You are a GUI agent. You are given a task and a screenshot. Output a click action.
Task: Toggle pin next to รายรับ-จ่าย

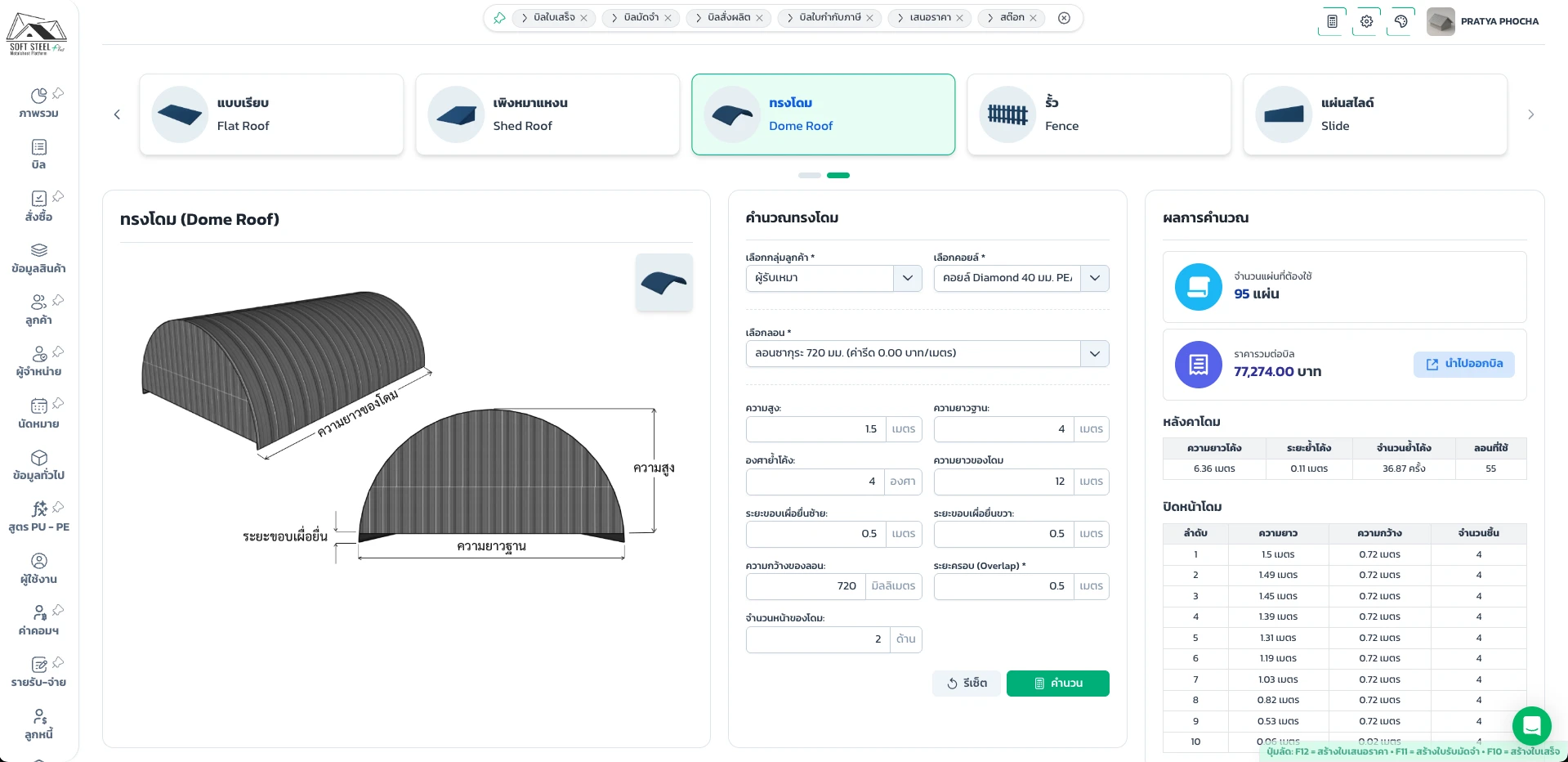[x=58, y=662]
